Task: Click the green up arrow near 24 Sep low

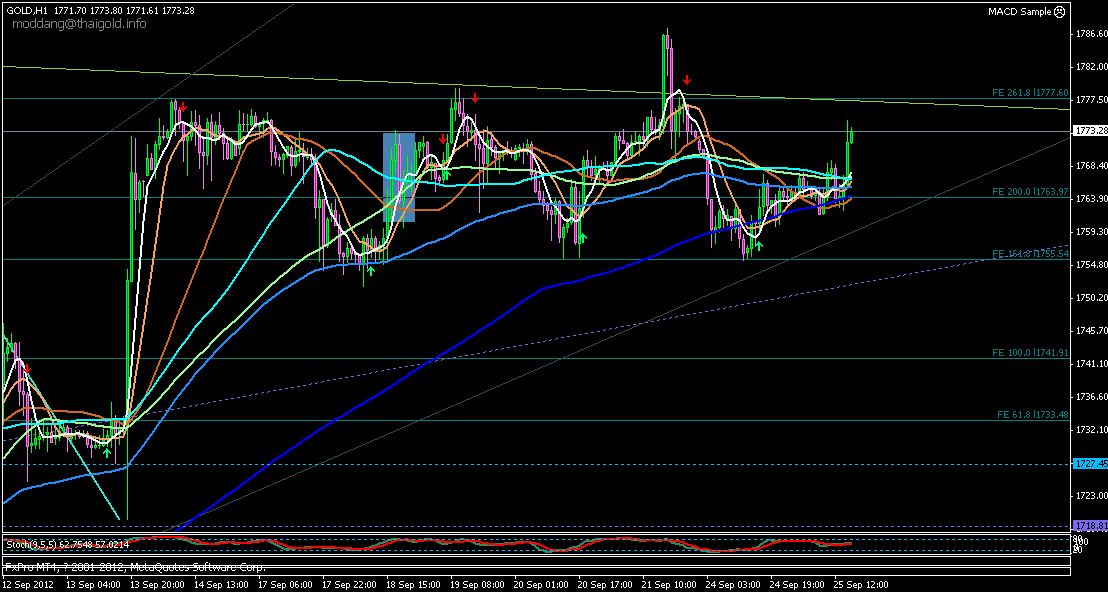Action: click(758, 244)
